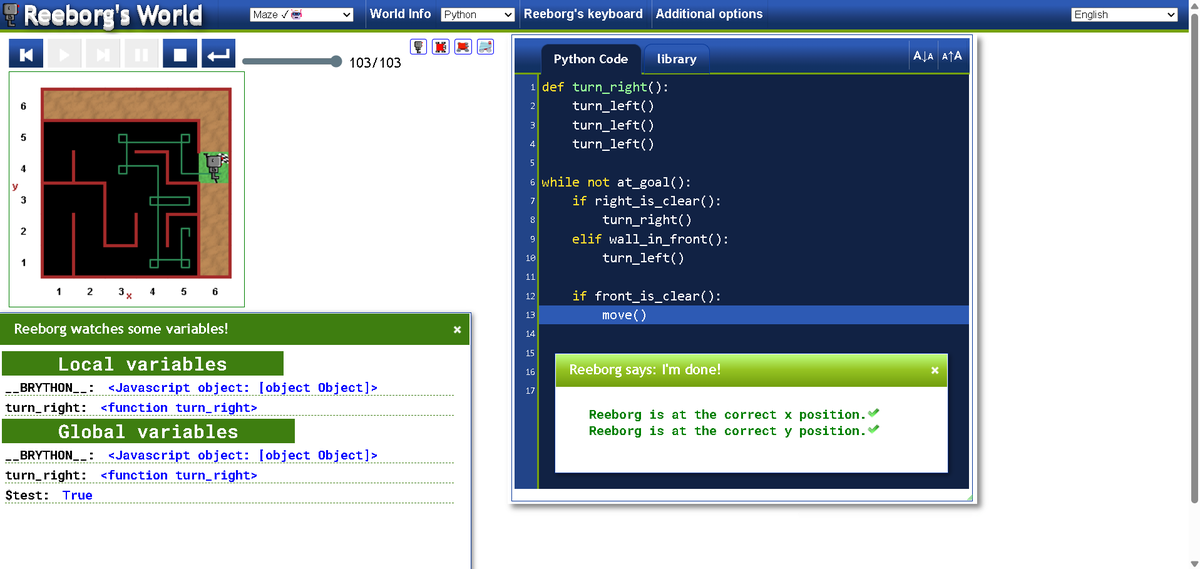This screenshot has width=1200, height=569.
Task: Click the 103/103 frame counter
Action: [375, 63]
